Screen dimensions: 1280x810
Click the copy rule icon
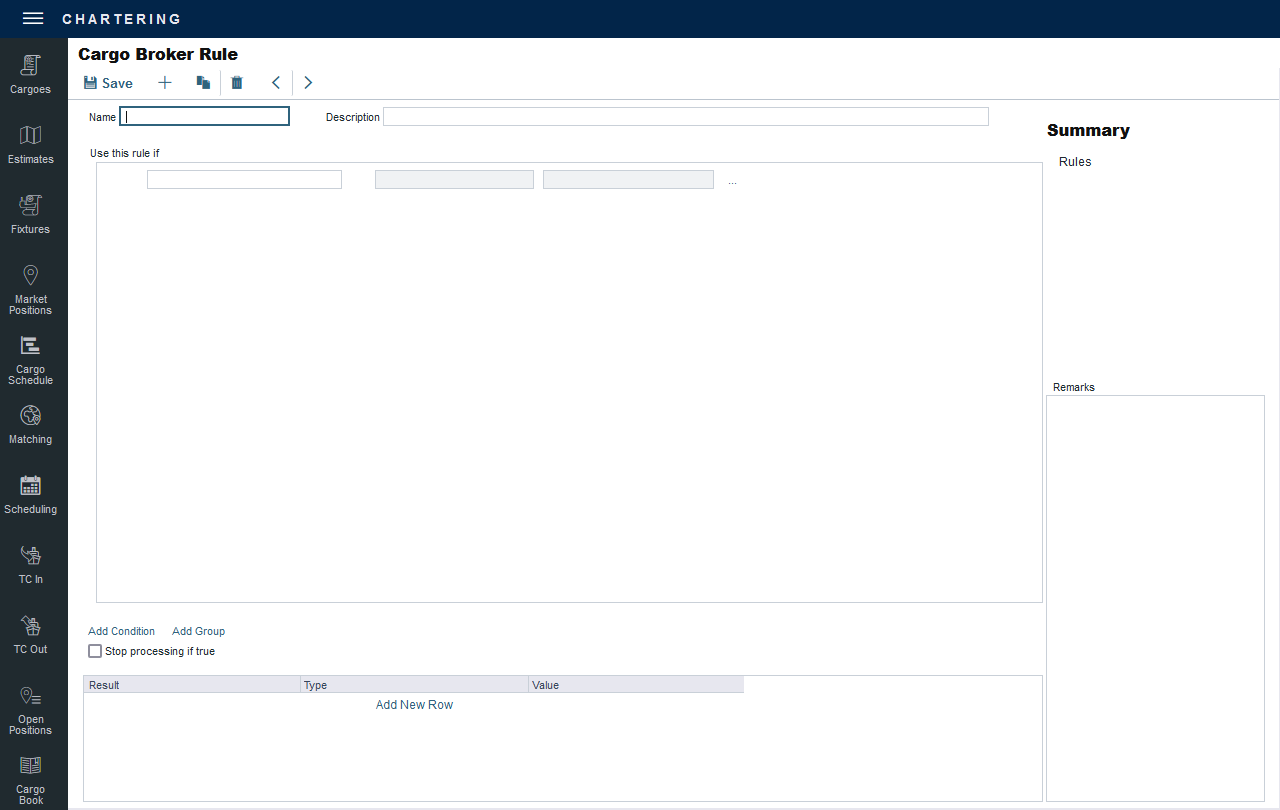click(x=203, y=83)
